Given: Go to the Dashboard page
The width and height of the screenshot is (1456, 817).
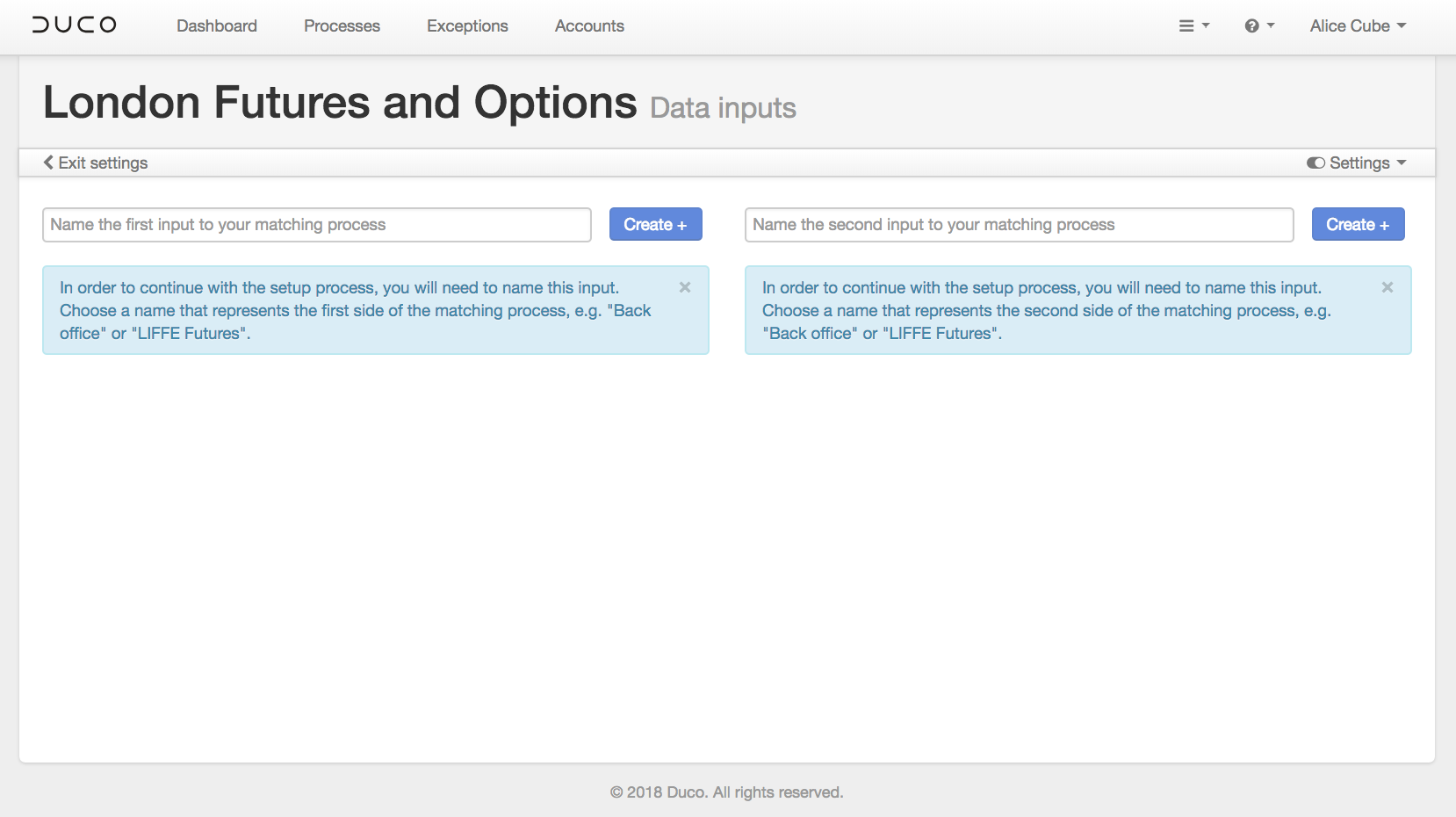Looking at the screenshot, I should (x=216, y=25).
